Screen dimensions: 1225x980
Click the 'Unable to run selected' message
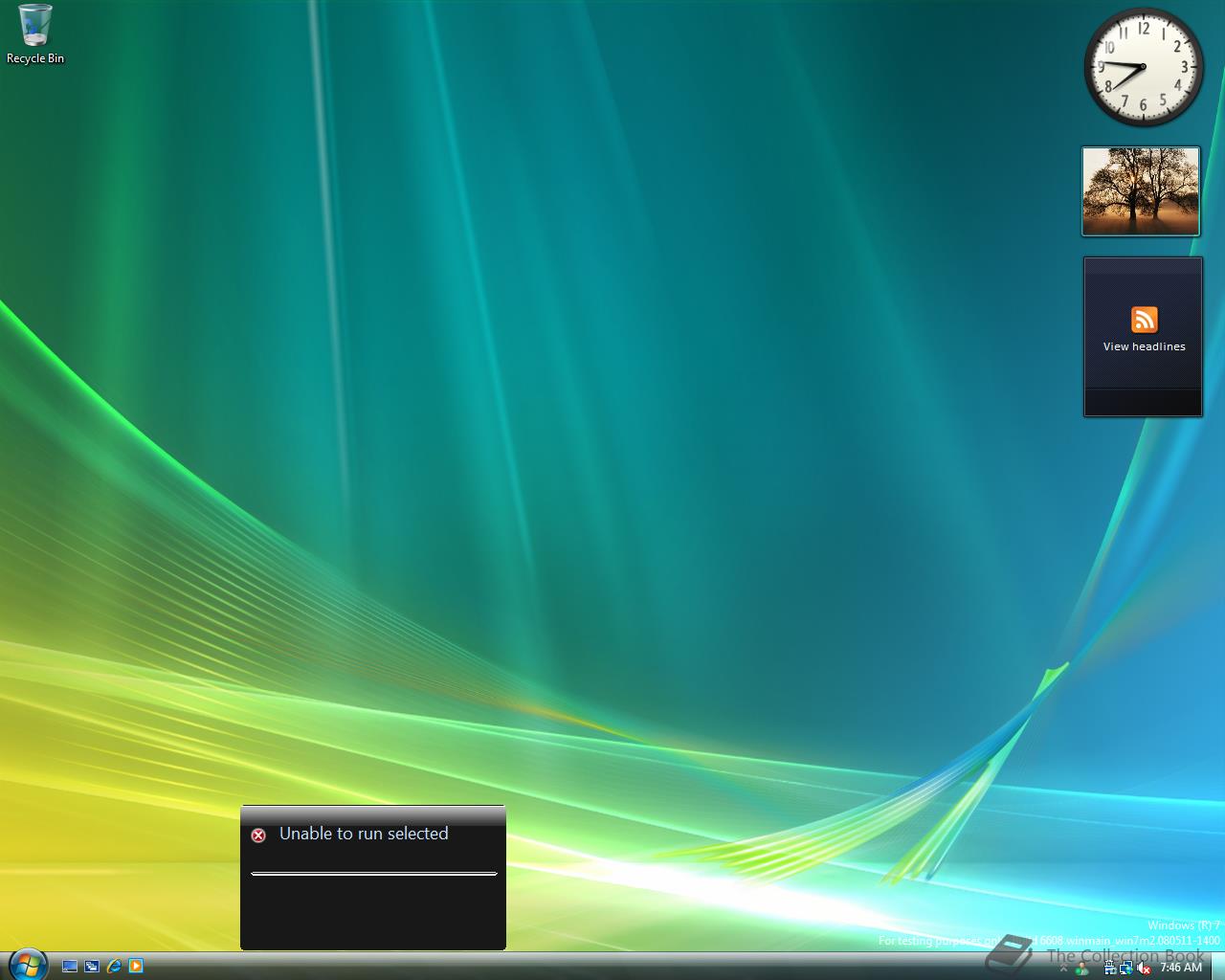pos(364,834)
